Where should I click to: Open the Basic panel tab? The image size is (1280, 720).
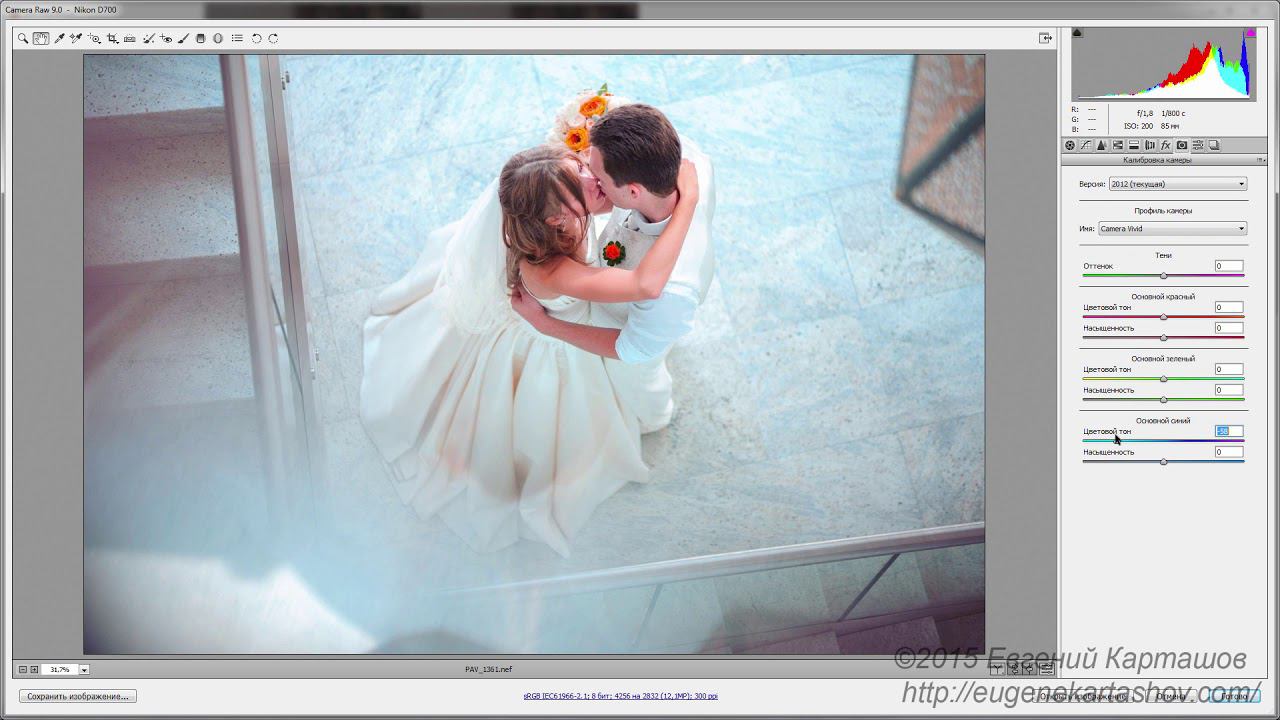(x=1070, y=145)
